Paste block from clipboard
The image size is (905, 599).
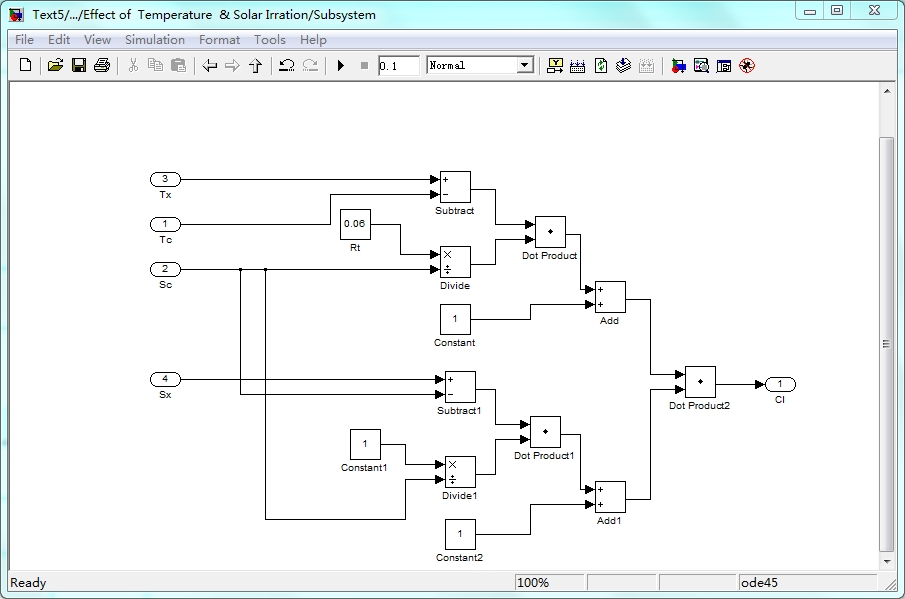click(x=180, y=65)
